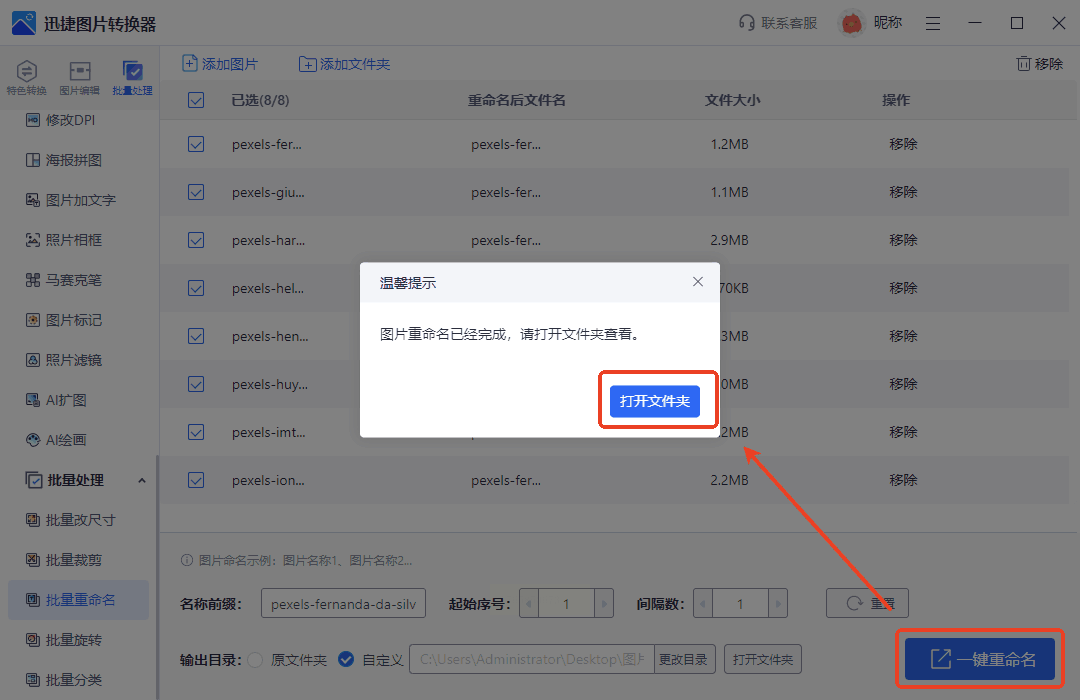Viewport: 1080px width, 700px height.
Task: Click the 2.2MB file size cell
Action: (729, 480)
